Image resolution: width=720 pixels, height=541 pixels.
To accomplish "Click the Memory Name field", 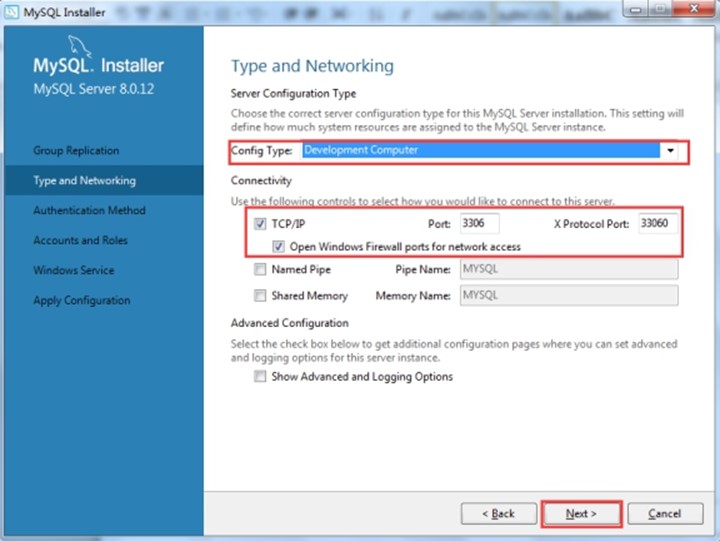I will click(x=569, y=295).
